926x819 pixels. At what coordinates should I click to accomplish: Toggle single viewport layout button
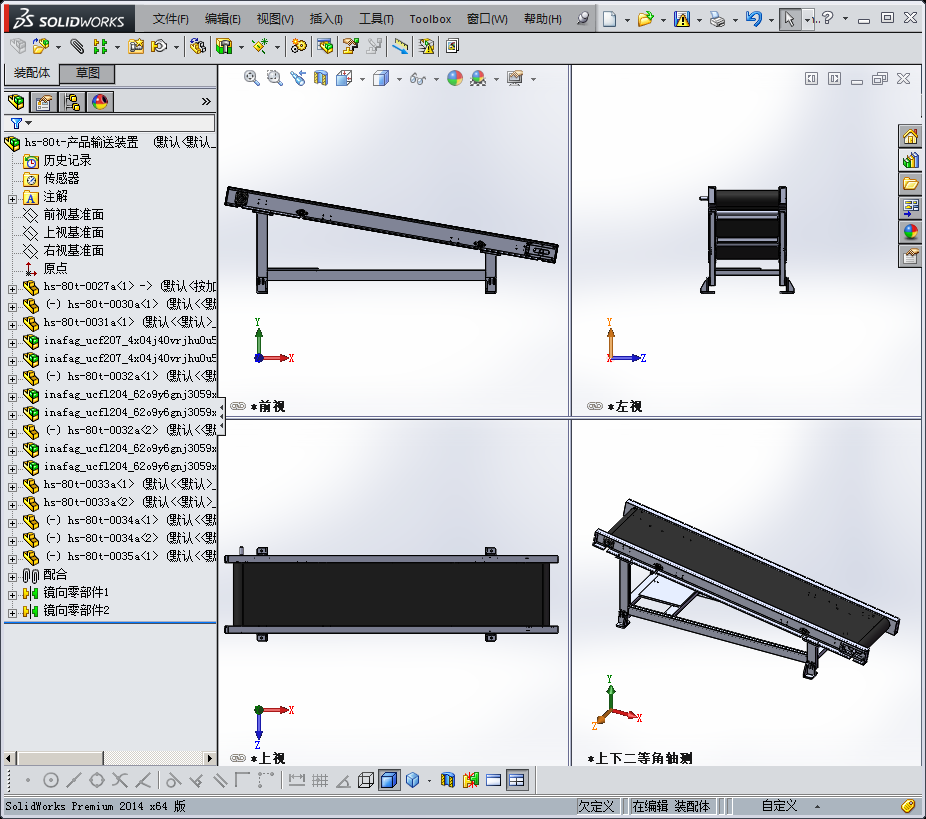493,780
